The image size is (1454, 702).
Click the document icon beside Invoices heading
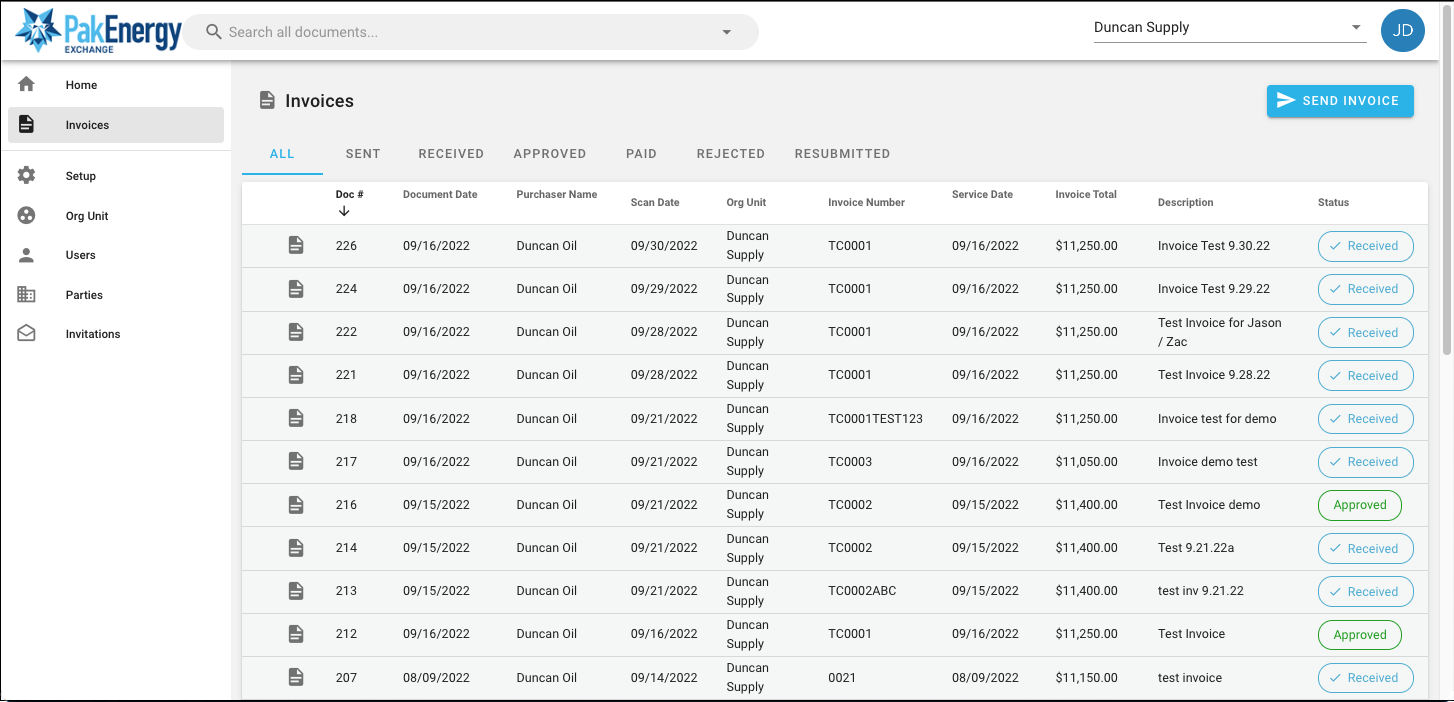coord(267,100)
